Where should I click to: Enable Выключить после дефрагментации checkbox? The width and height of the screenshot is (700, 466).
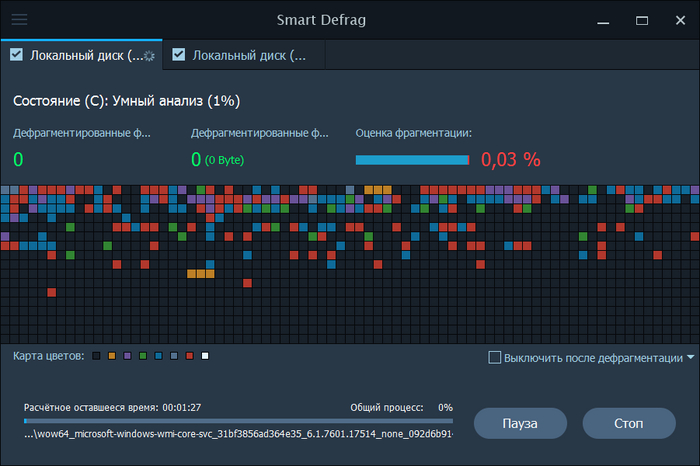click(x=495, y=358)
